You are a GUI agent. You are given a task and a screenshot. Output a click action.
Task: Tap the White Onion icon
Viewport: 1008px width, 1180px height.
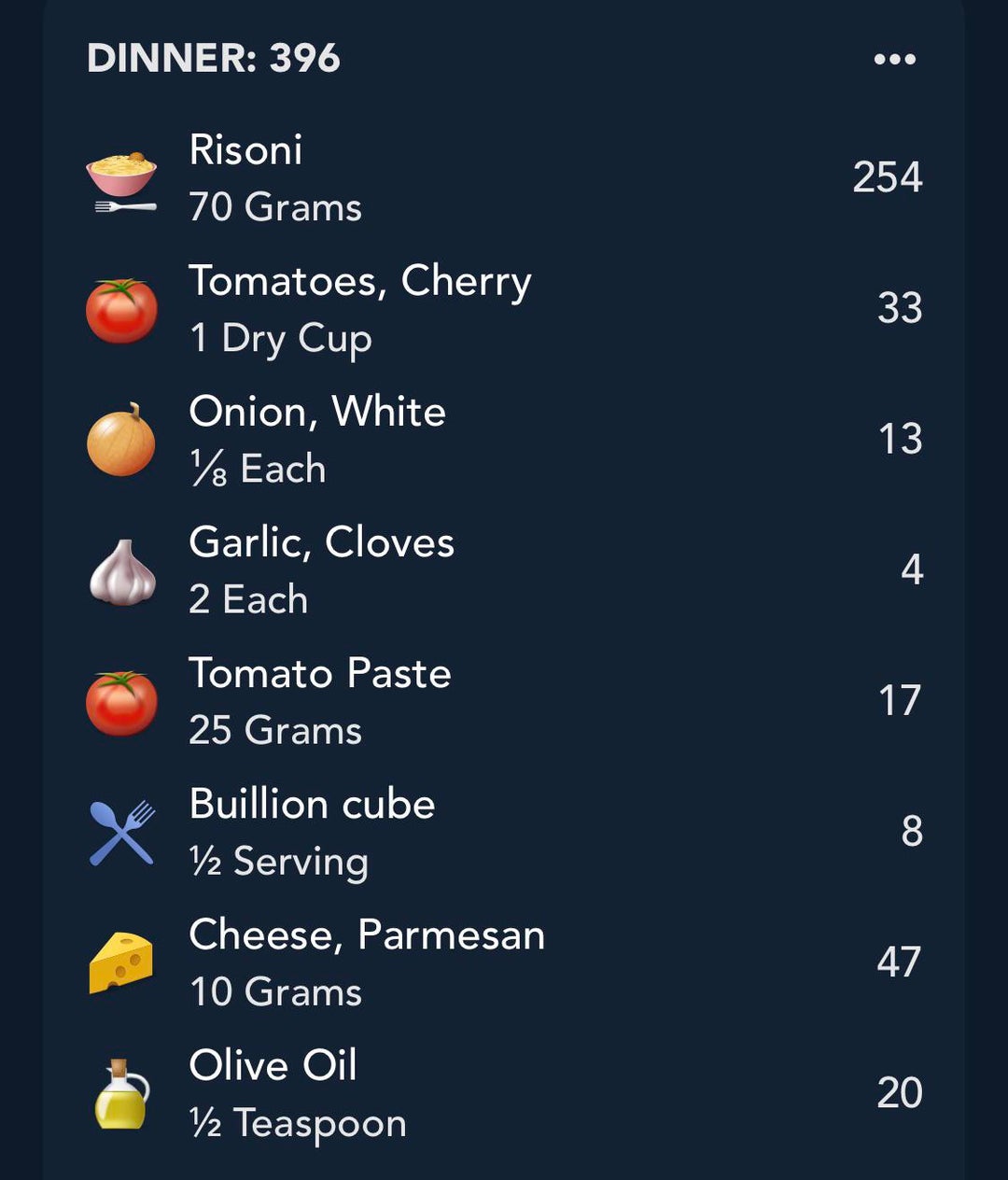pyautogui.click(x=121, y=441)
